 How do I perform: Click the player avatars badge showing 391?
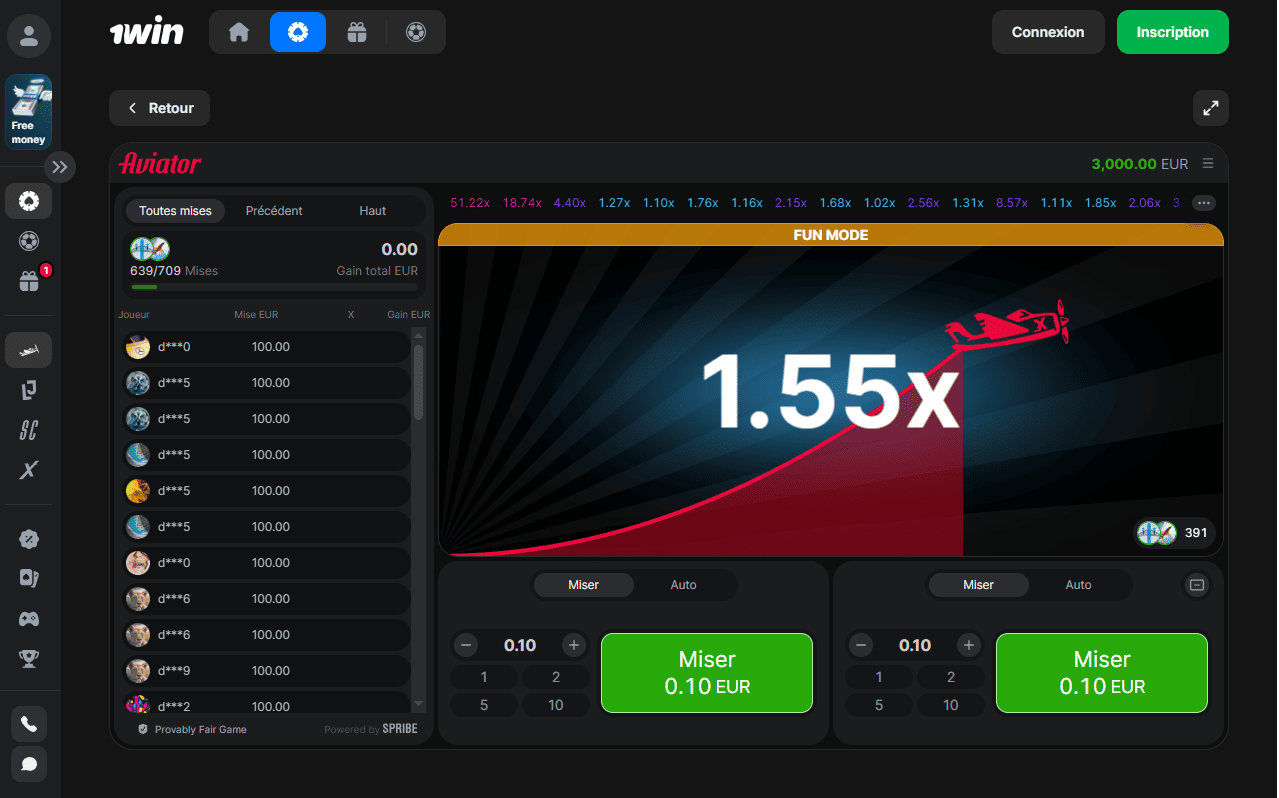1176,533
